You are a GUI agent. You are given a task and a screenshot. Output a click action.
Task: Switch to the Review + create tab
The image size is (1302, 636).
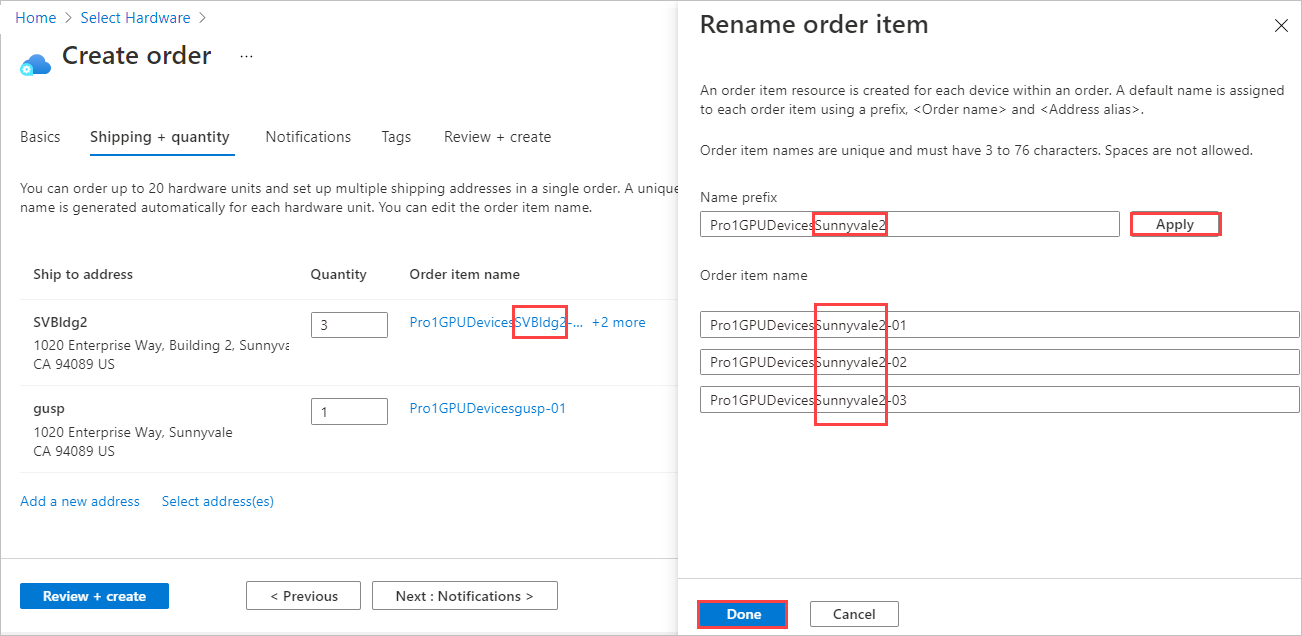point(497,136)
